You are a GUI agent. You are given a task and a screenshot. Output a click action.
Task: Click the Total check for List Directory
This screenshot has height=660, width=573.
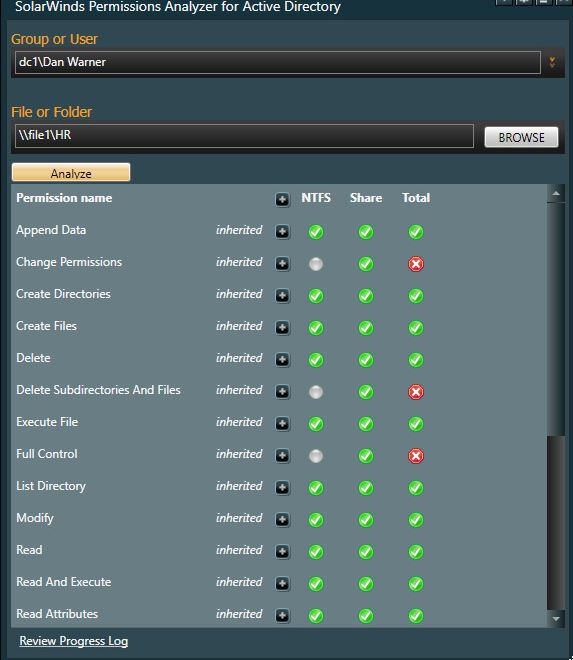click(x=416, y=488)
